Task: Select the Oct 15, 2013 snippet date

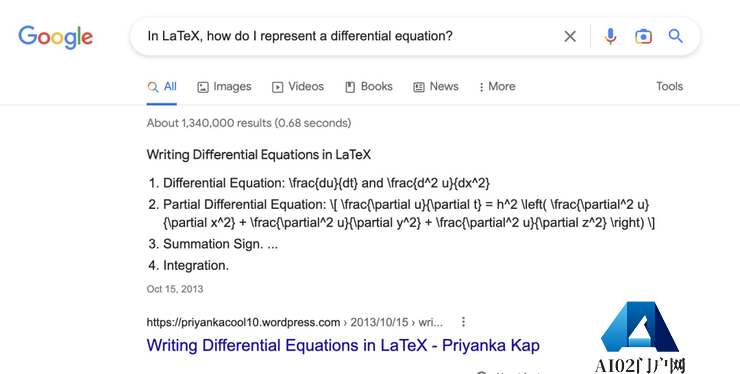Action: click(175, 289)
